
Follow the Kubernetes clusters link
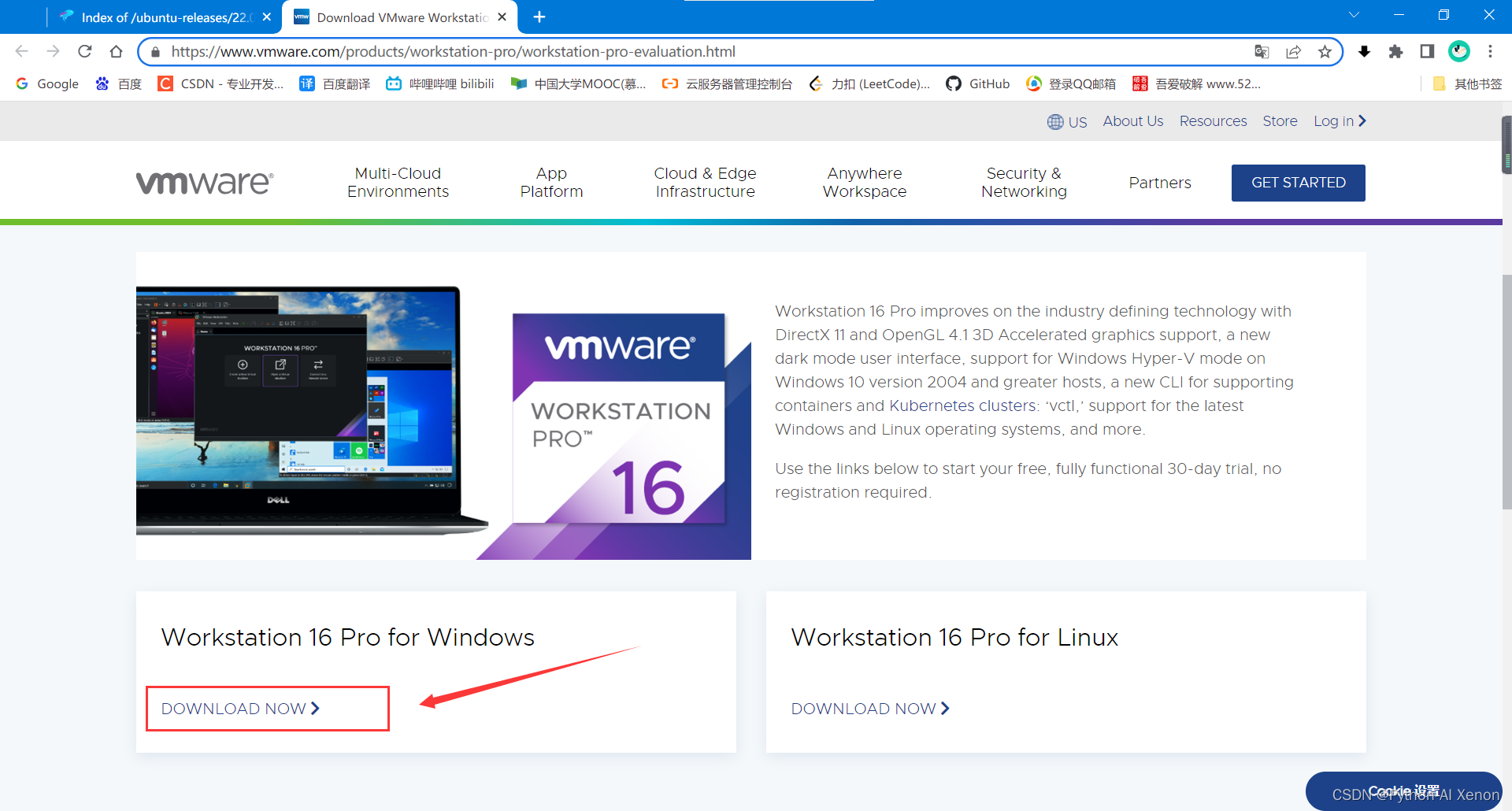(x=962, y=405)
